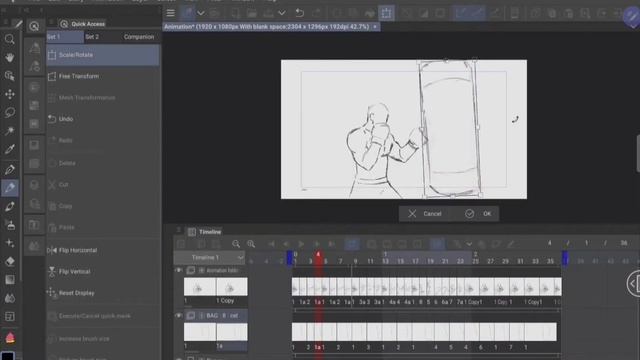Select the Lasso selection tool
The width and height of the screenshot is (640, 360).
tap(9, 112)
